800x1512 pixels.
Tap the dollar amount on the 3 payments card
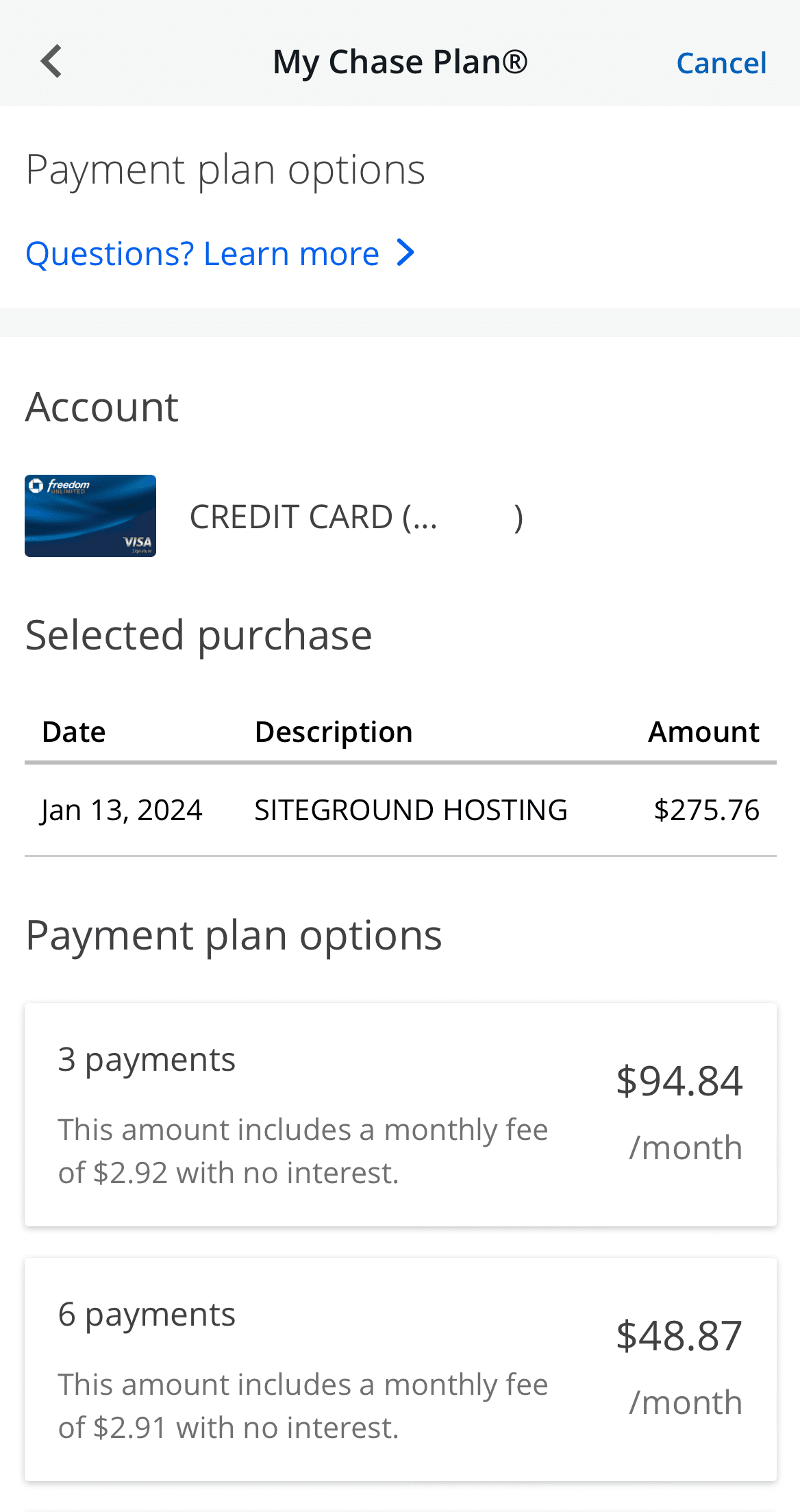(679, 1081)
